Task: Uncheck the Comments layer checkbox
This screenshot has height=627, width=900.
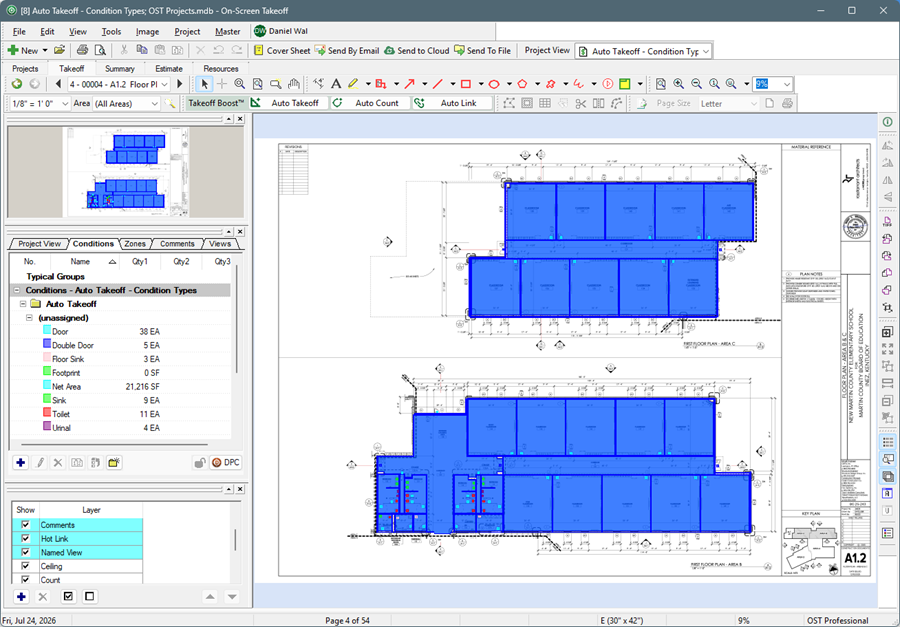Action: (25, 525)
